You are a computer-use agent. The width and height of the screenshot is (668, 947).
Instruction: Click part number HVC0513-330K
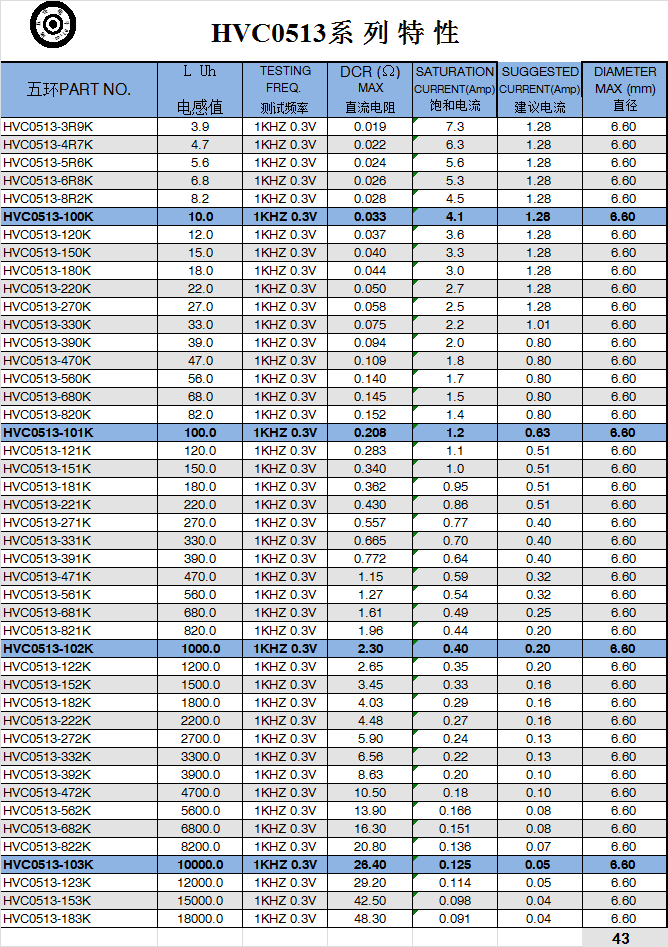[x=47, y=325]
